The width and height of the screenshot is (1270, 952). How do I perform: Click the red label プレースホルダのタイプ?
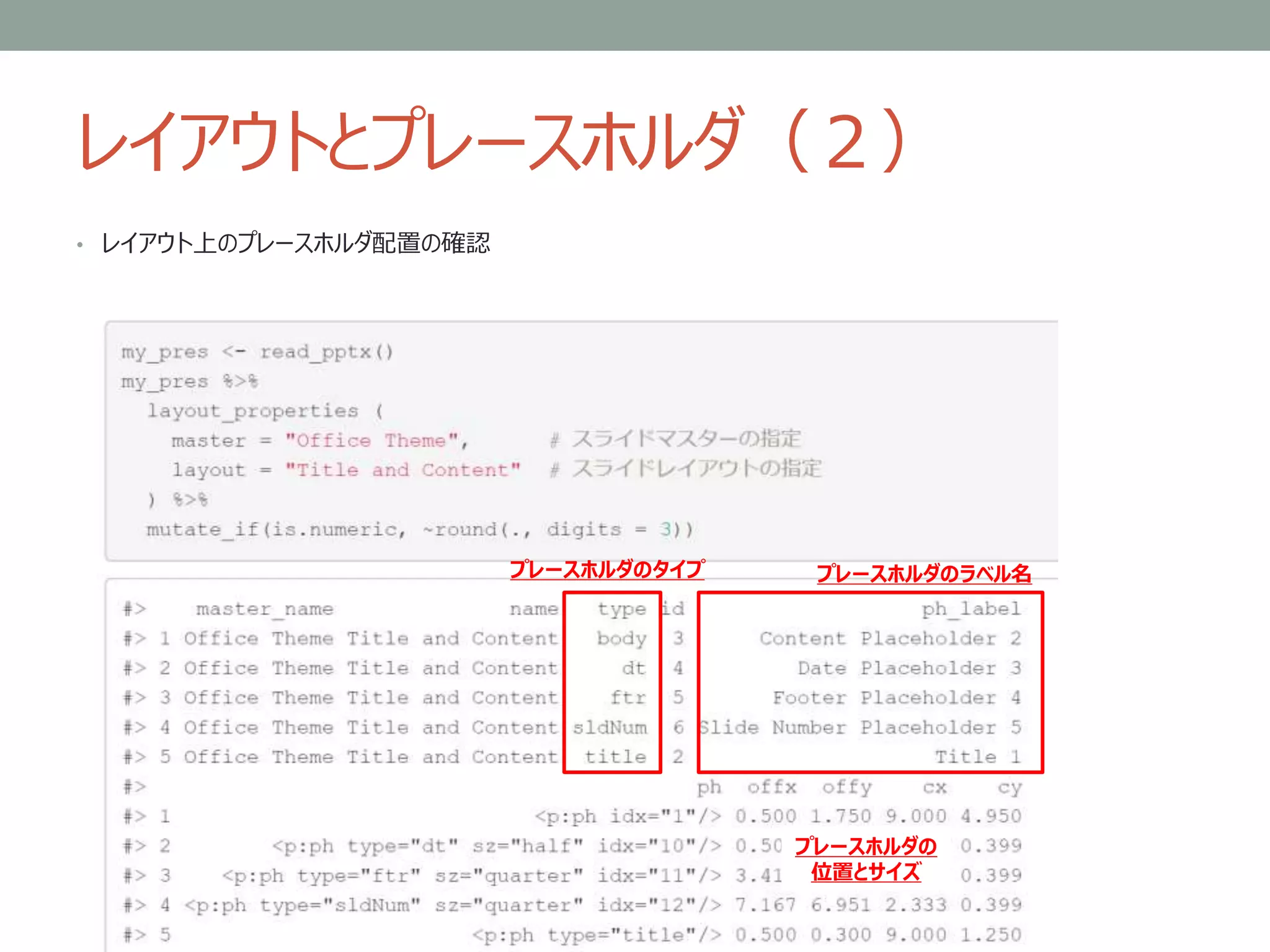pos(606,569)
